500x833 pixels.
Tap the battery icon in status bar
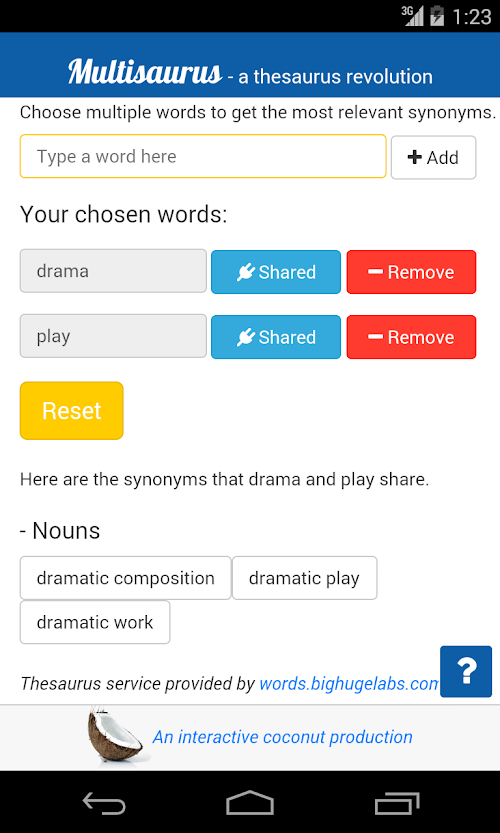point(437,15)
